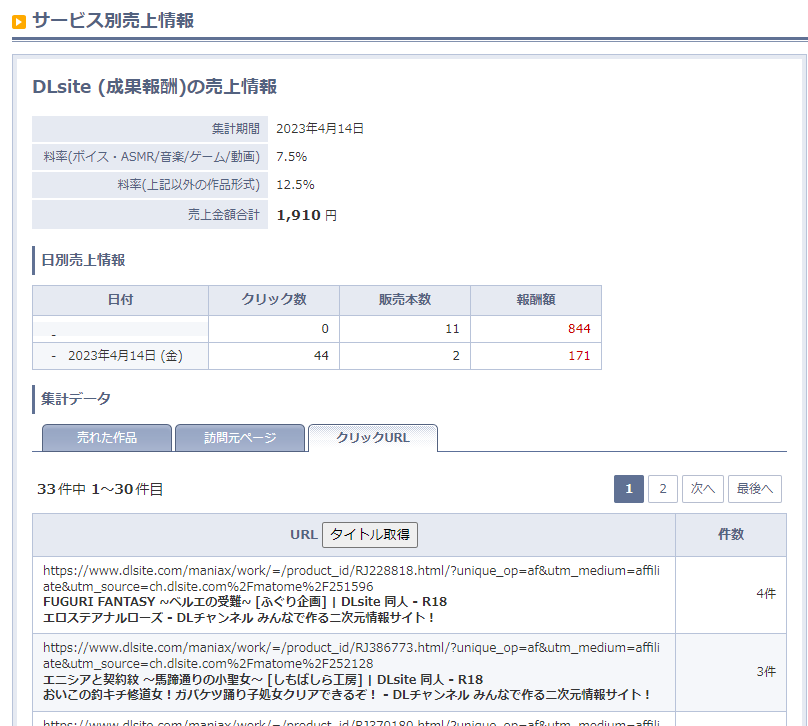Click the 販売本数 column header
The height and width of the screenshot is (726, 808).
405,300
